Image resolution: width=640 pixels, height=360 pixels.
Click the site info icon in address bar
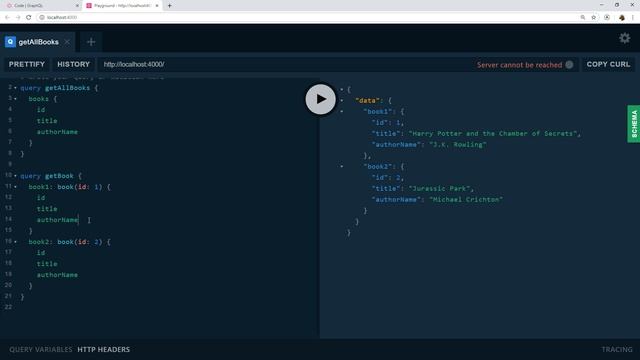(42, 17)
